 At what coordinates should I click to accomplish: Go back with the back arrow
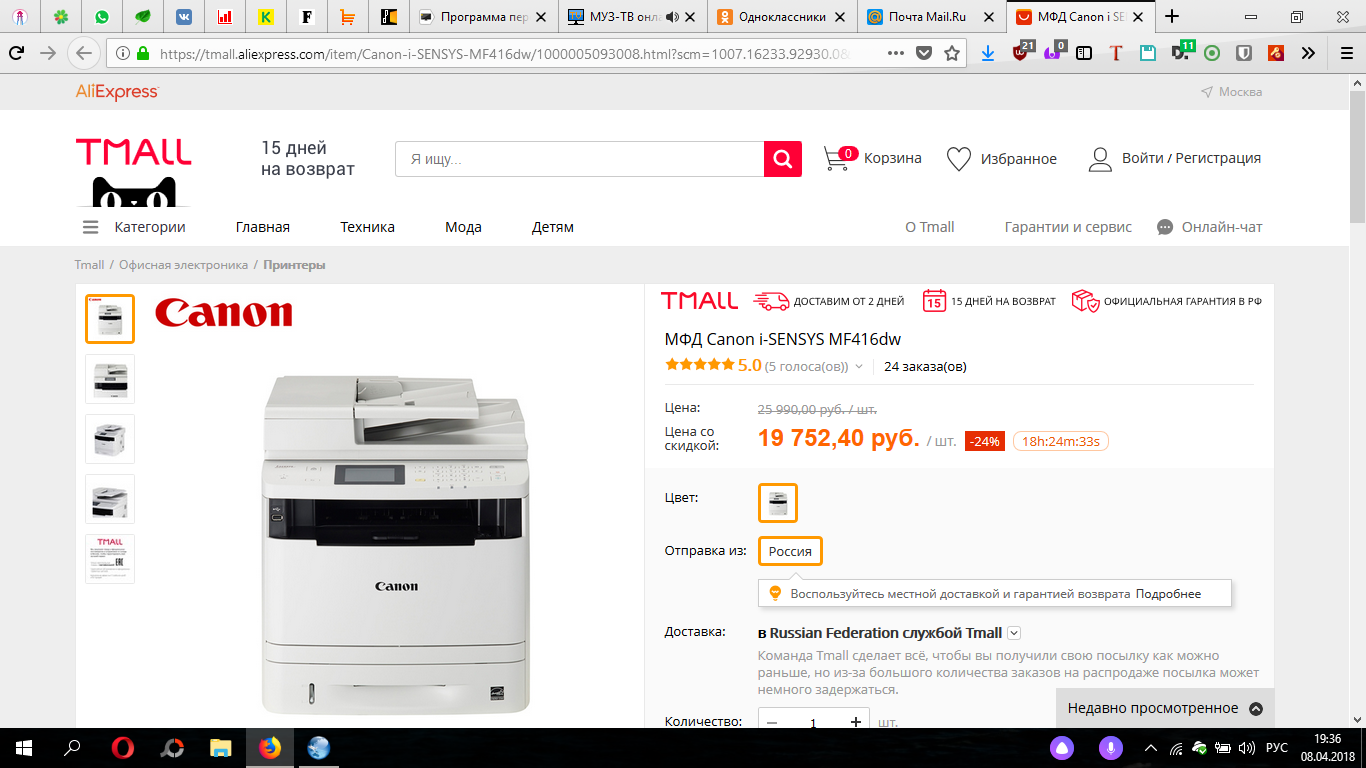[84, 53]
